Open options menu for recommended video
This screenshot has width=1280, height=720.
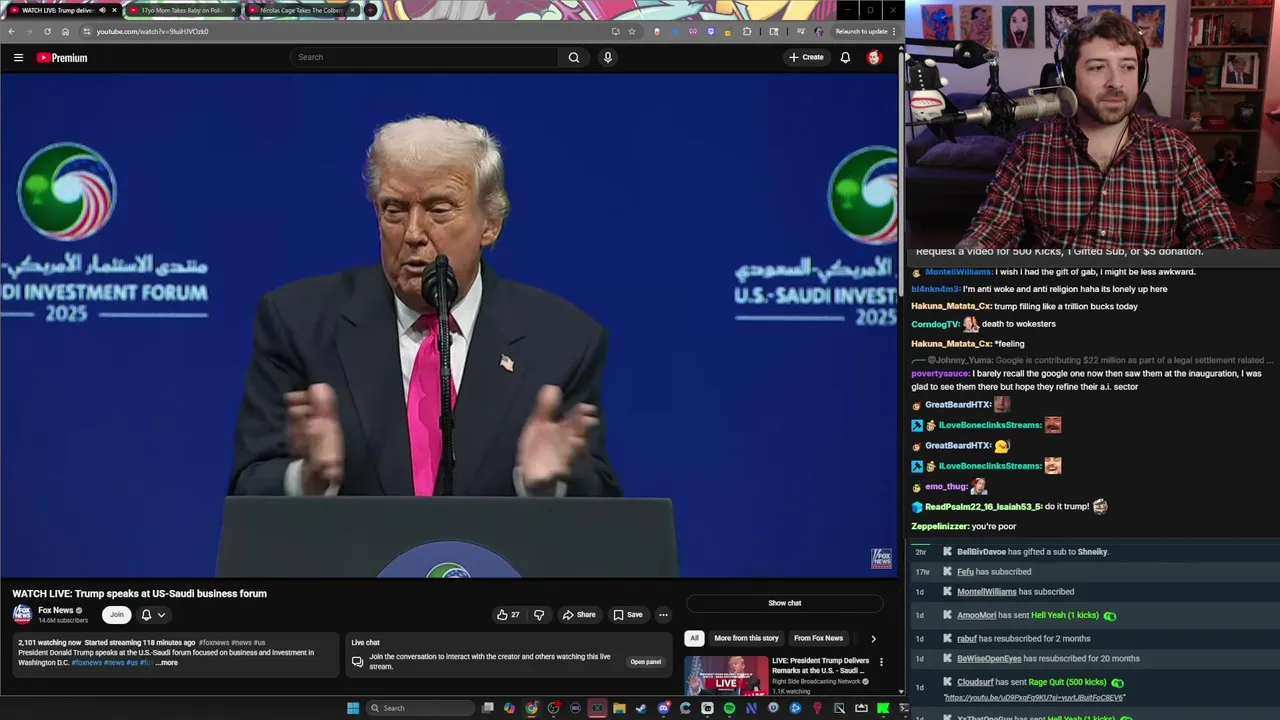(881, 662)
